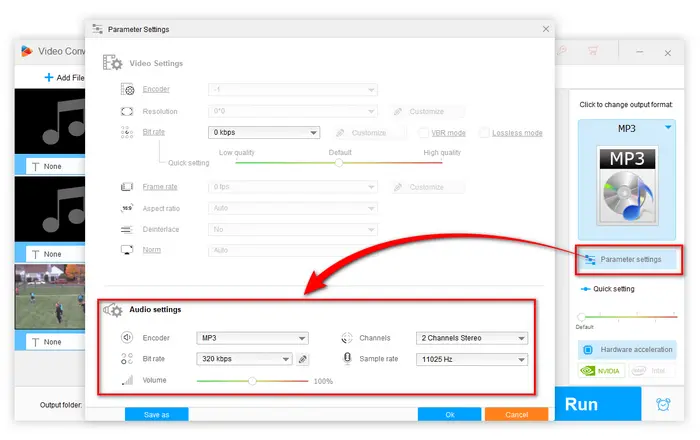Click the Intel acceleration icon
The height and width of the screenshot is (440, 700).
651,370
